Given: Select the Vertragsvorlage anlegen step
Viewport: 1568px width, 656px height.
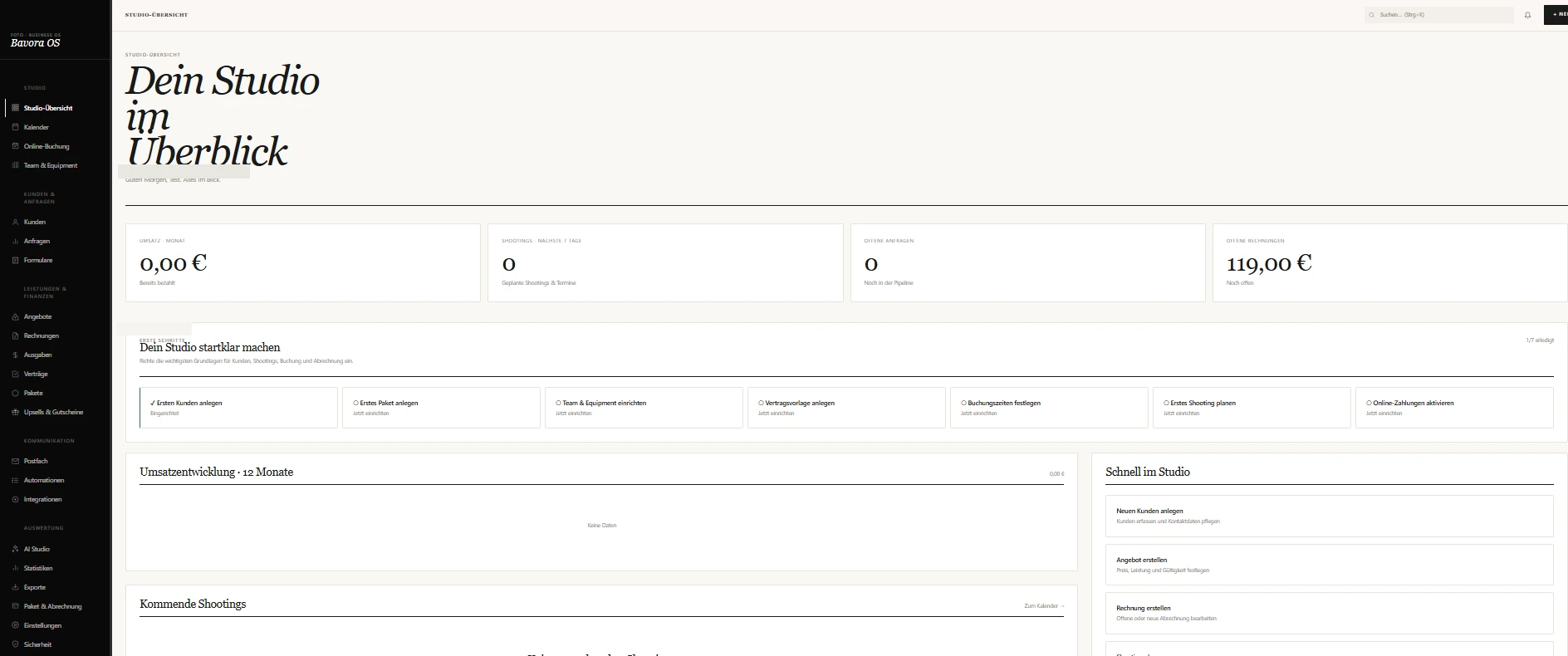Looking at the screenshot, I should click(x=846, y=408).
